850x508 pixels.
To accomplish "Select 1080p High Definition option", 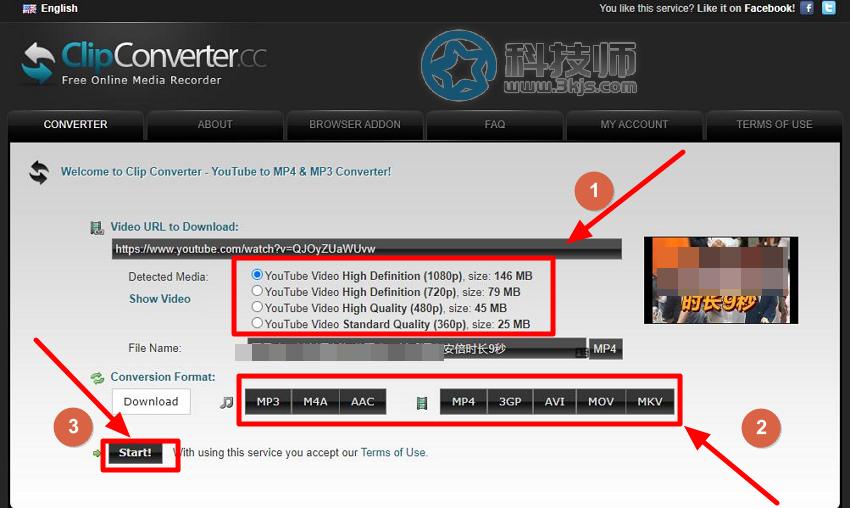I will [257, 275].
